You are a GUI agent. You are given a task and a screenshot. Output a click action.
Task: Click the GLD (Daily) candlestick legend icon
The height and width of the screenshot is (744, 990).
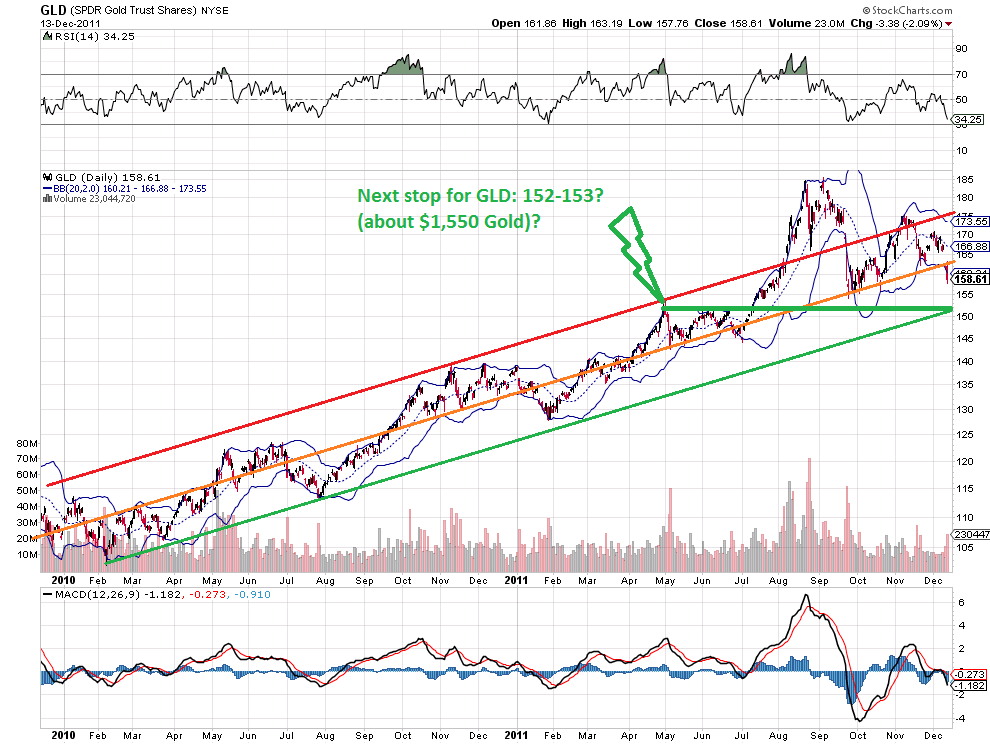[x=47, y=177]
